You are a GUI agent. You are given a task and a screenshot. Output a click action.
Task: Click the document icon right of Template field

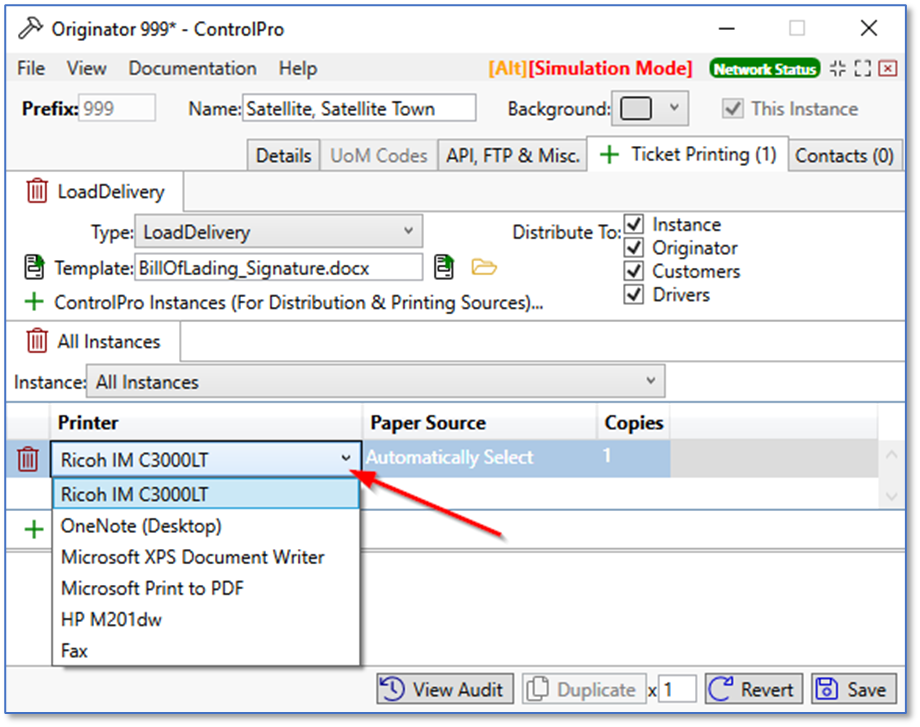coord(443,267)
